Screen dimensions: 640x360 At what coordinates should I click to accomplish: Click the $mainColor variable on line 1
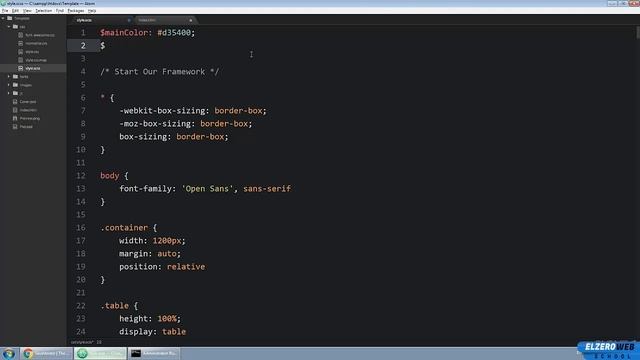point(124,33)
